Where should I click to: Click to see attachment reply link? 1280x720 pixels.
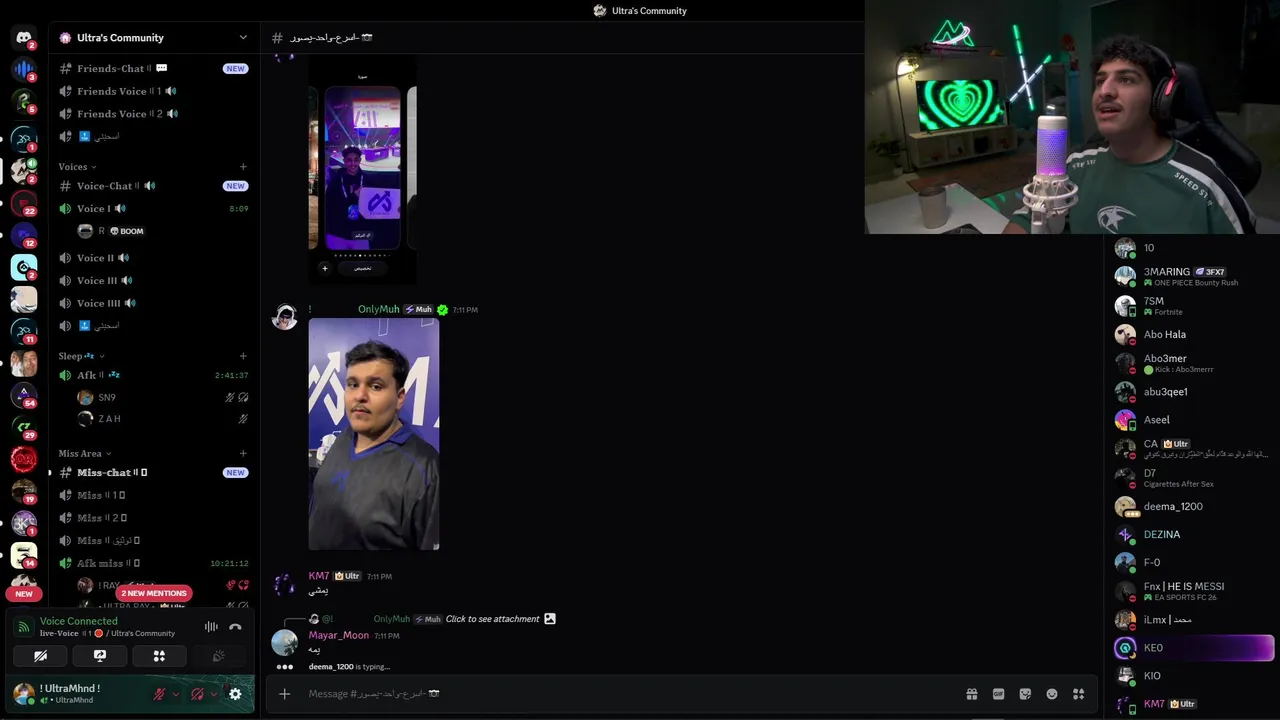(x=492, y=619)
